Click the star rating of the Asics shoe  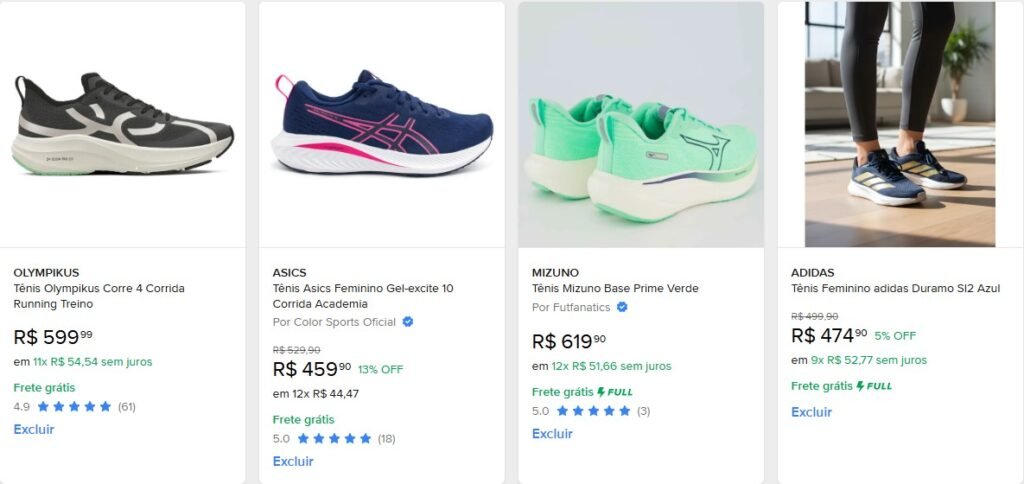(x=334, y=439)
